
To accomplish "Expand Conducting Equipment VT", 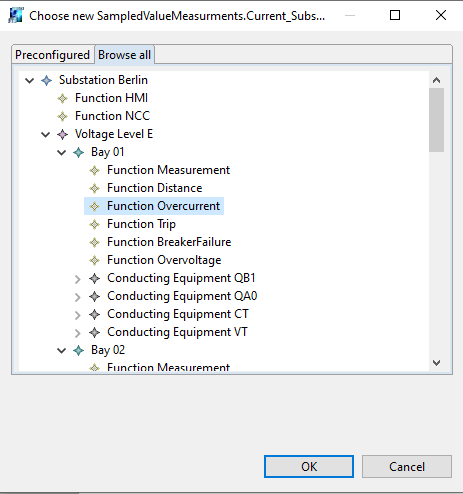I will pos(77,333).
